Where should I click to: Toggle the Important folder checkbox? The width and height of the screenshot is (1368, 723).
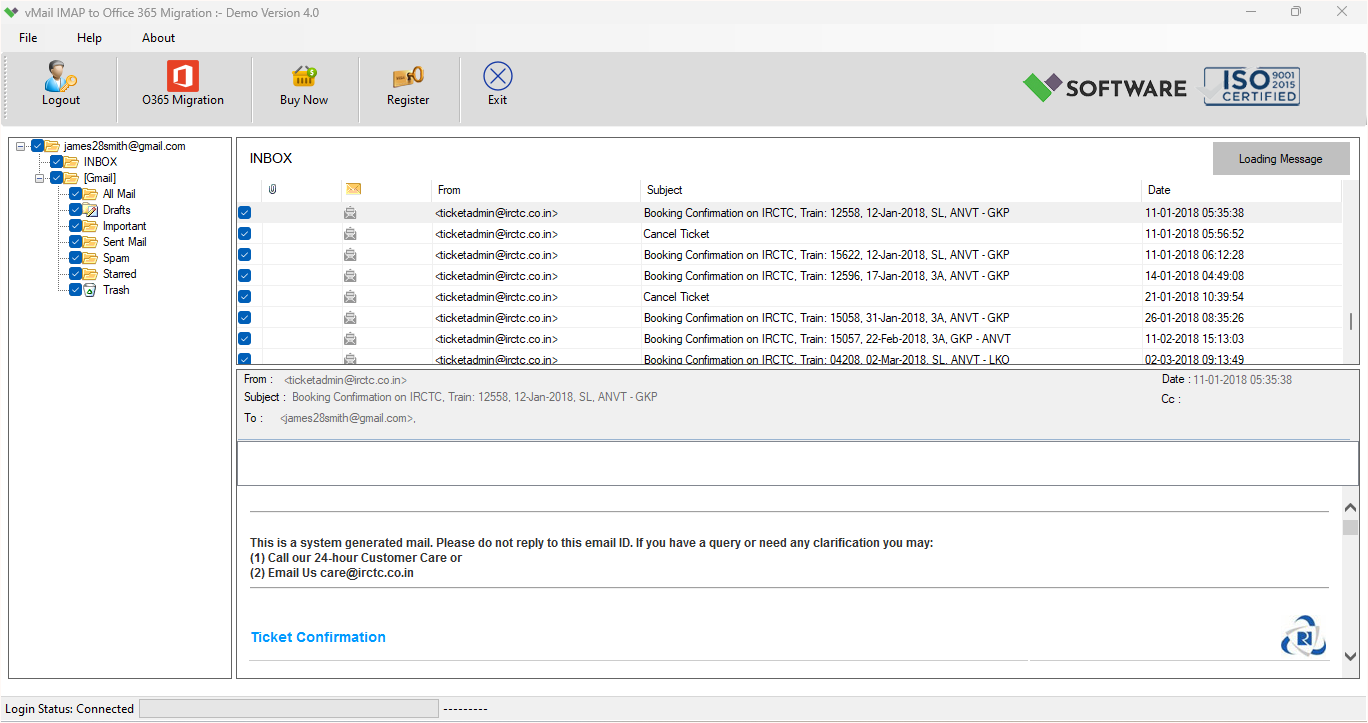pyautogui.click(x=76, y=226)
